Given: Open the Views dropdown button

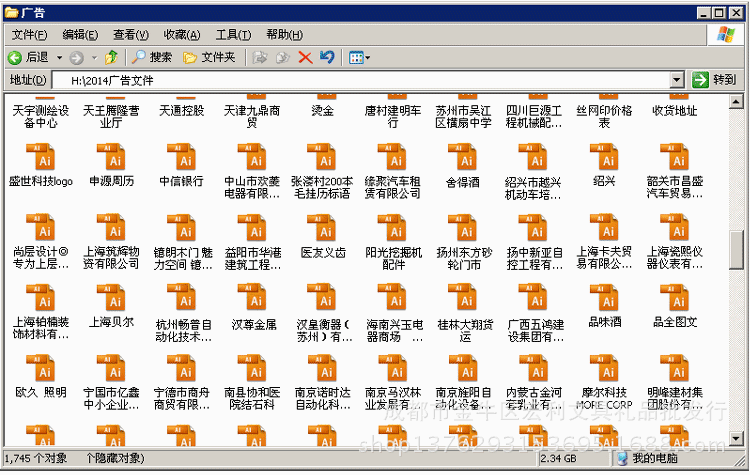Looking at the screenshot, I should (359, 58).
